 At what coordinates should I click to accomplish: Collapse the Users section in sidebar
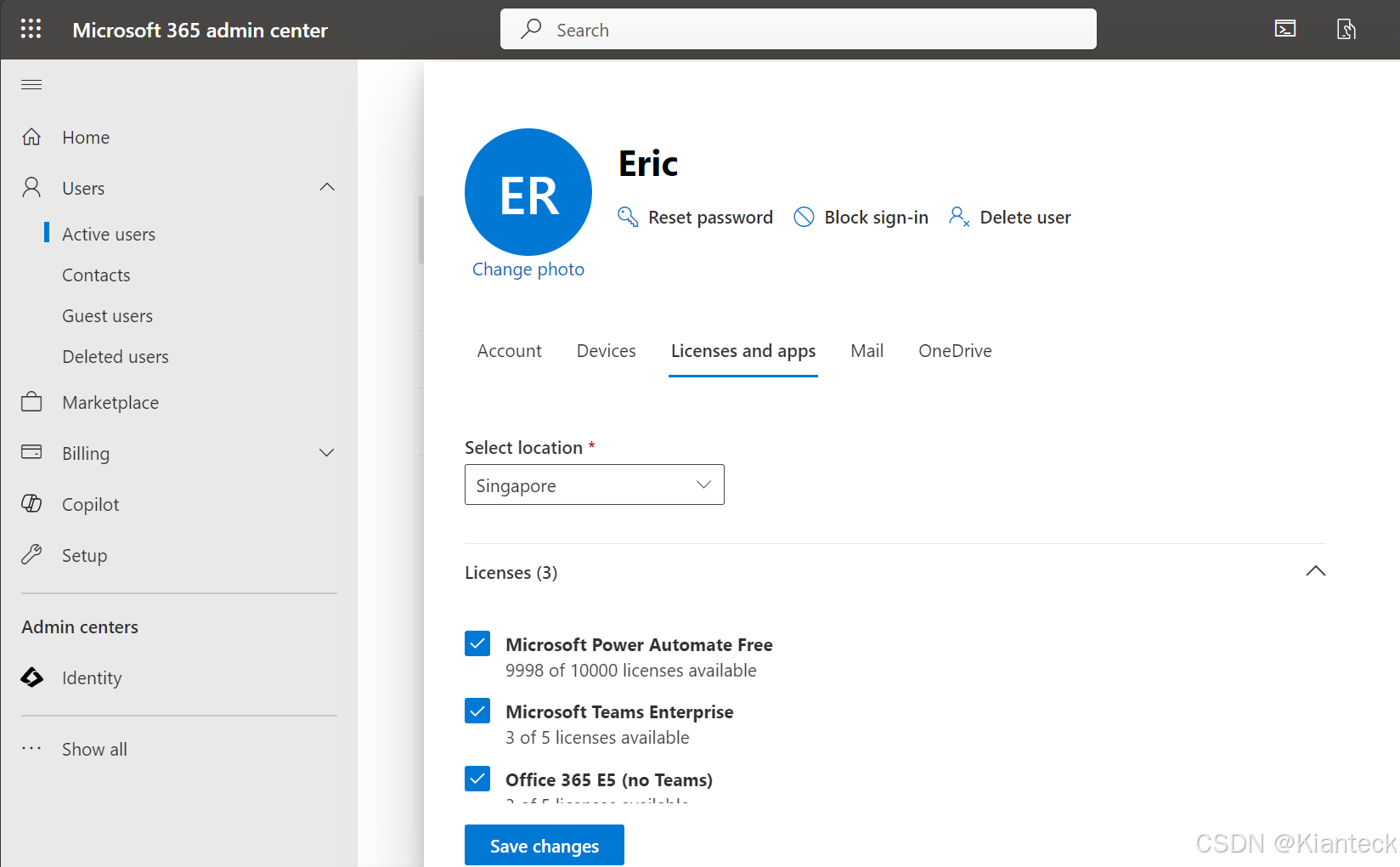pyautogui.click(x=327, y=187)
